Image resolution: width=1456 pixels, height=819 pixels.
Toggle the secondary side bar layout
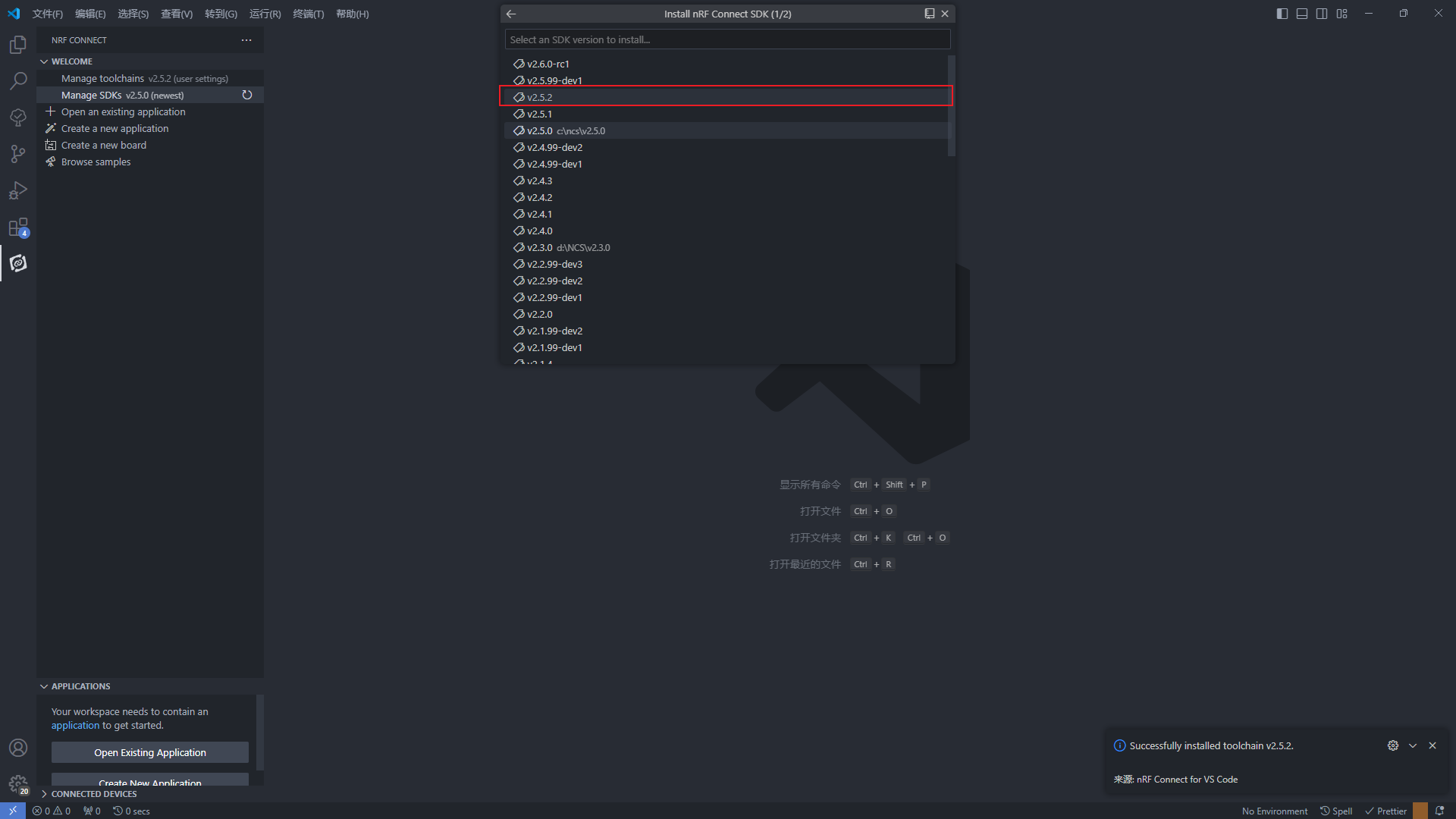pyautogui.click(x=1322, y=14)
